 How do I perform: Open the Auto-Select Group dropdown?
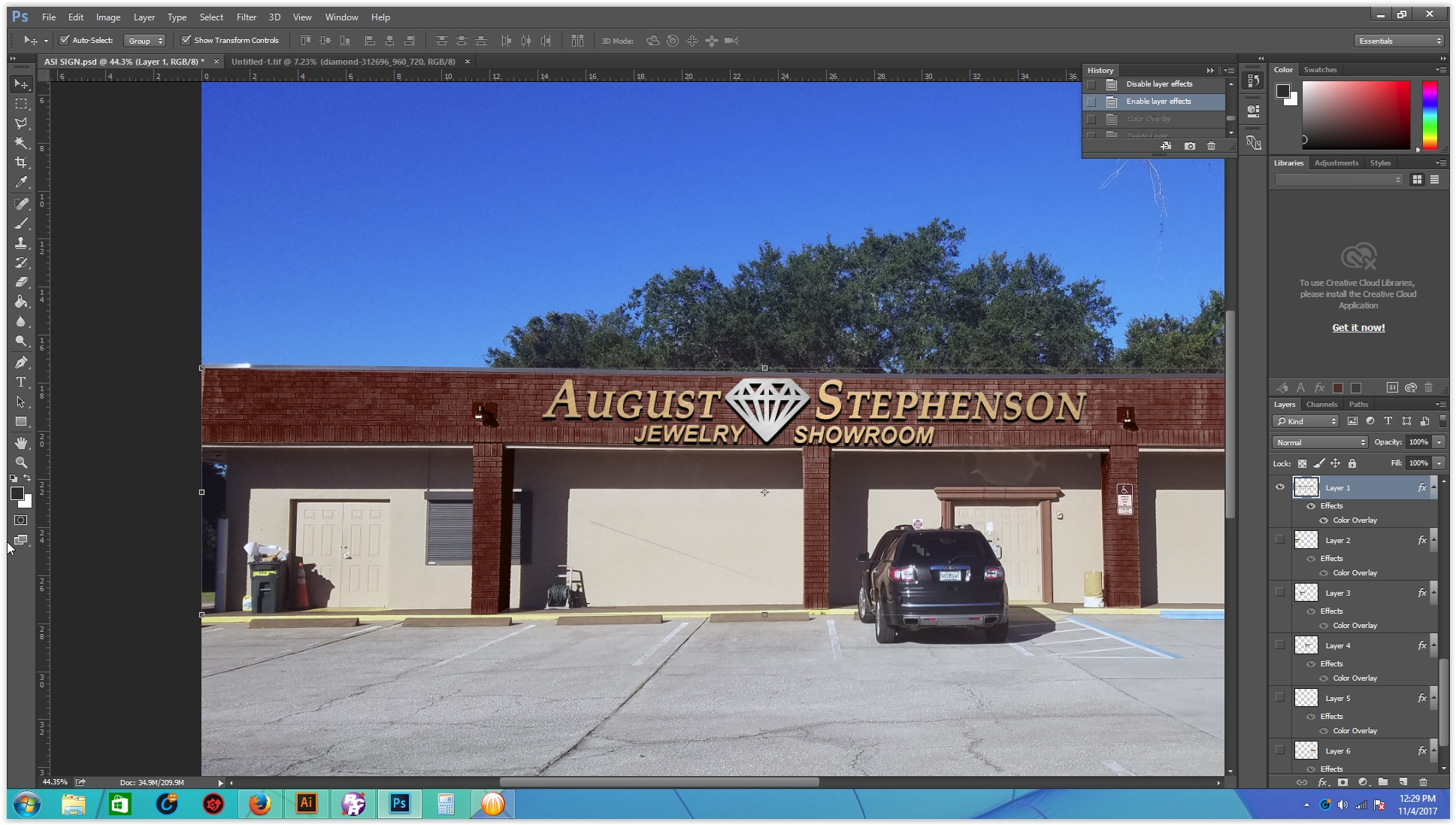(144, 41)
